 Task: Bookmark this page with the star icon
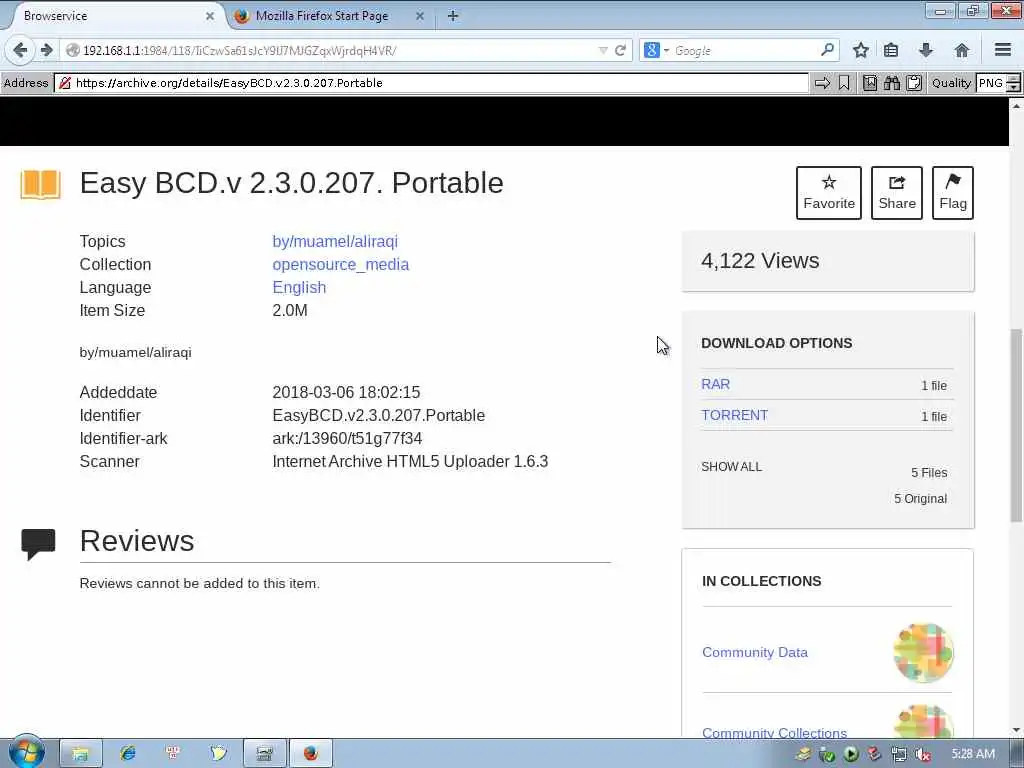(861, 50)
